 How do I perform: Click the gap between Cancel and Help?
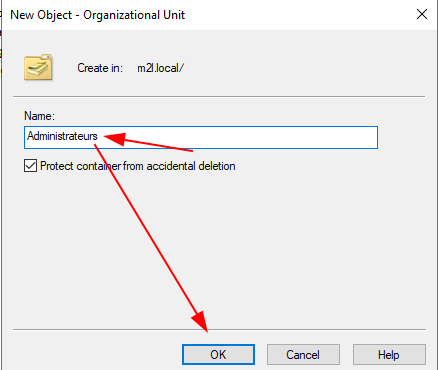tap(346, 355)
